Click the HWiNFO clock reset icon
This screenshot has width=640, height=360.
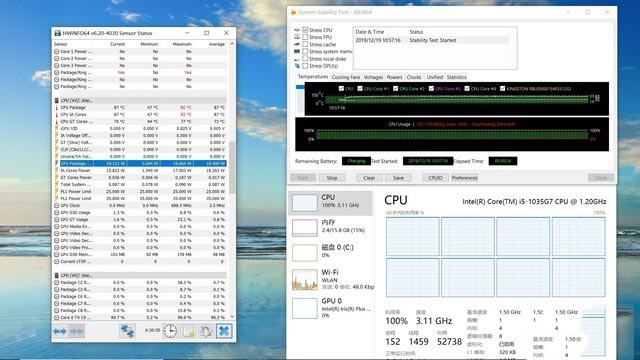point(170,331)
